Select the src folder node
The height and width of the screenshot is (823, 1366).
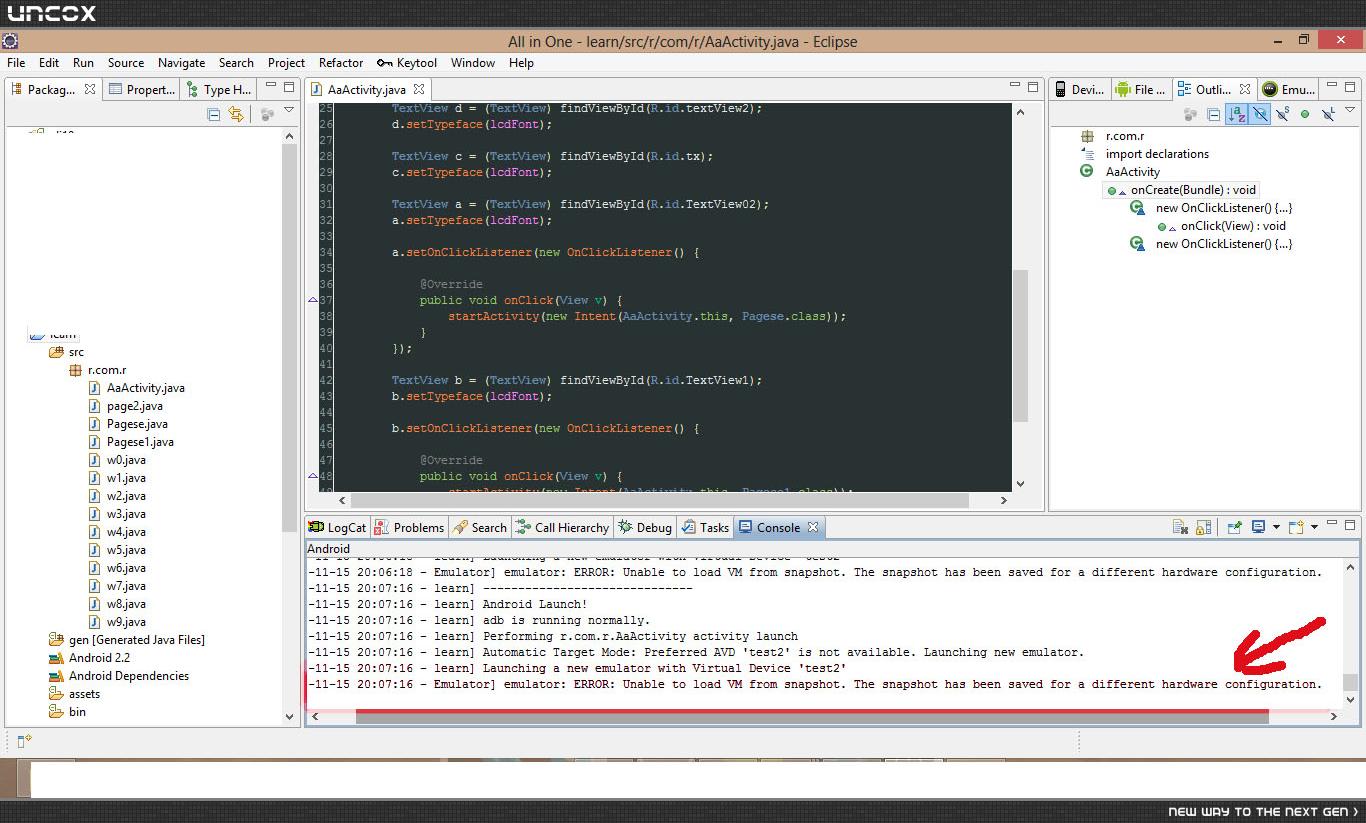click(67, 352)
